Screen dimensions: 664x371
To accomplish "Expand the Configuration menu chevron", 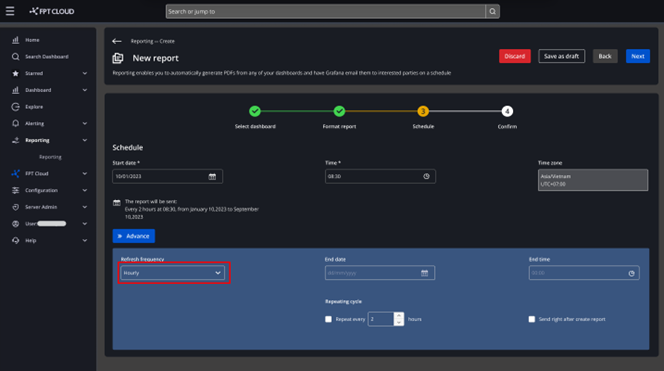I will pos(85,191).
